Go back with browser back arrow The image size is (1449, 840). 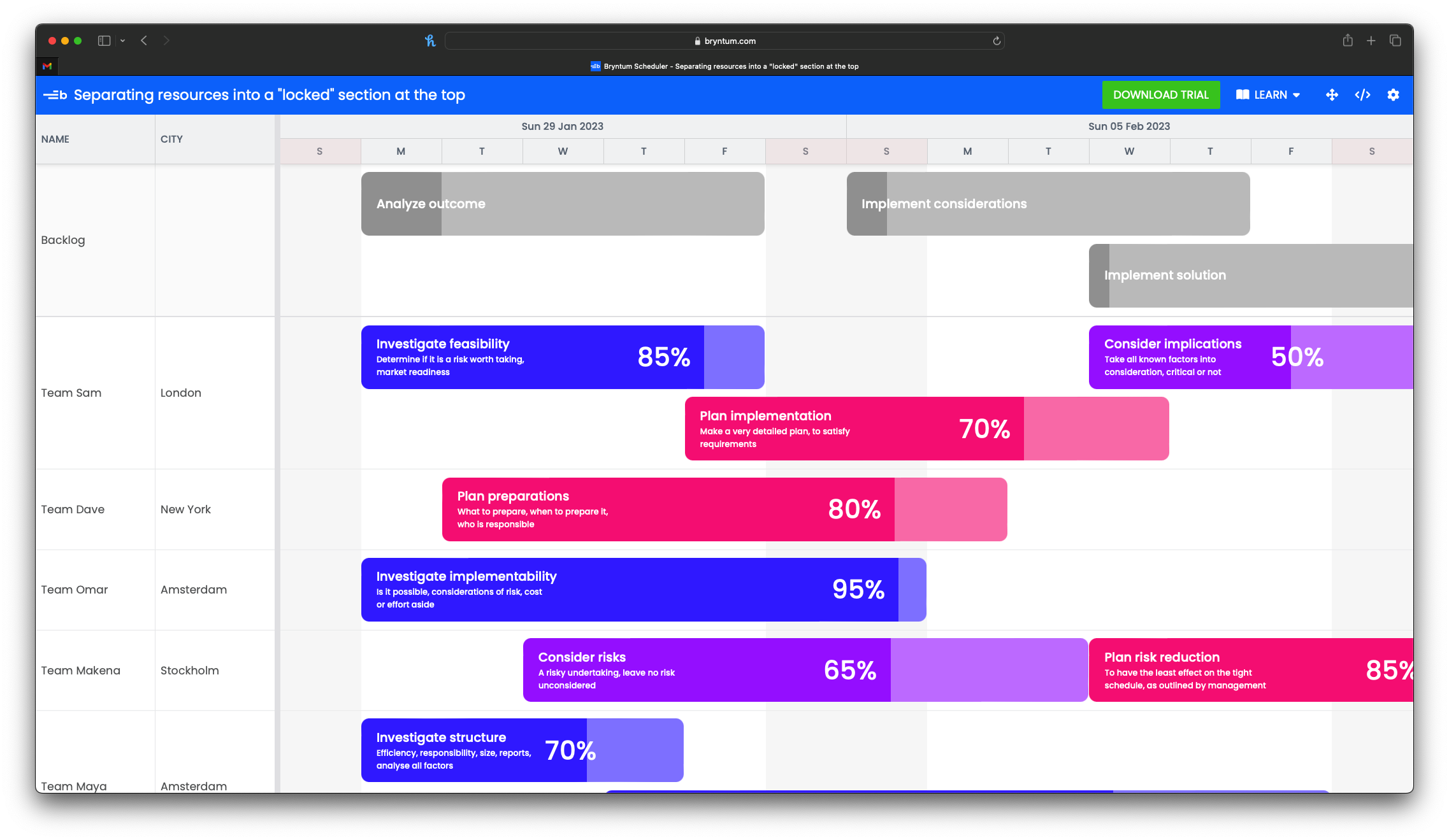144,41
